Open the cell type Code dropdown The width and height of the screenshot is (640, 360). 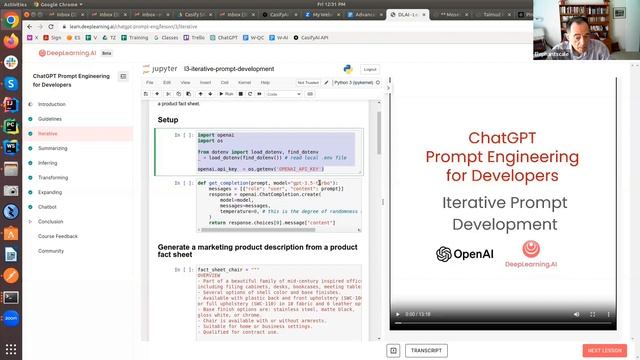tap(284, 94)
